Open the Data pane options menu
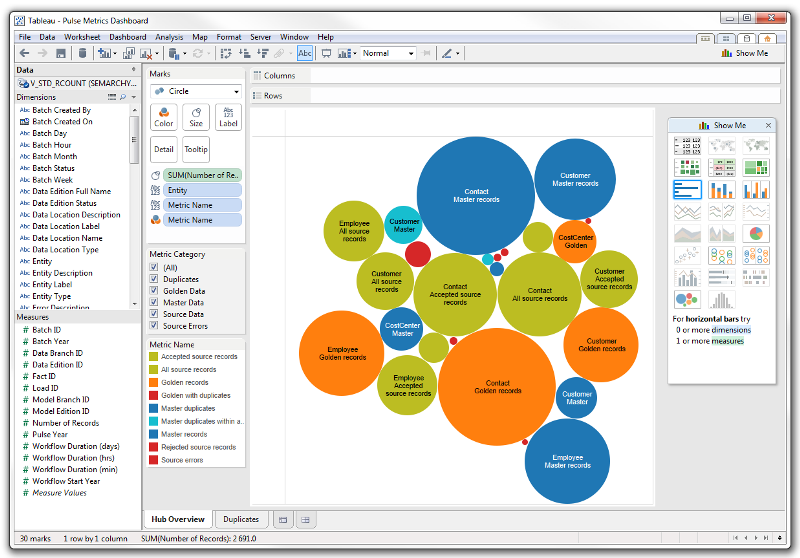Image resolution: width=800 pixels, height=558 pixels. [x=134, y=69]
